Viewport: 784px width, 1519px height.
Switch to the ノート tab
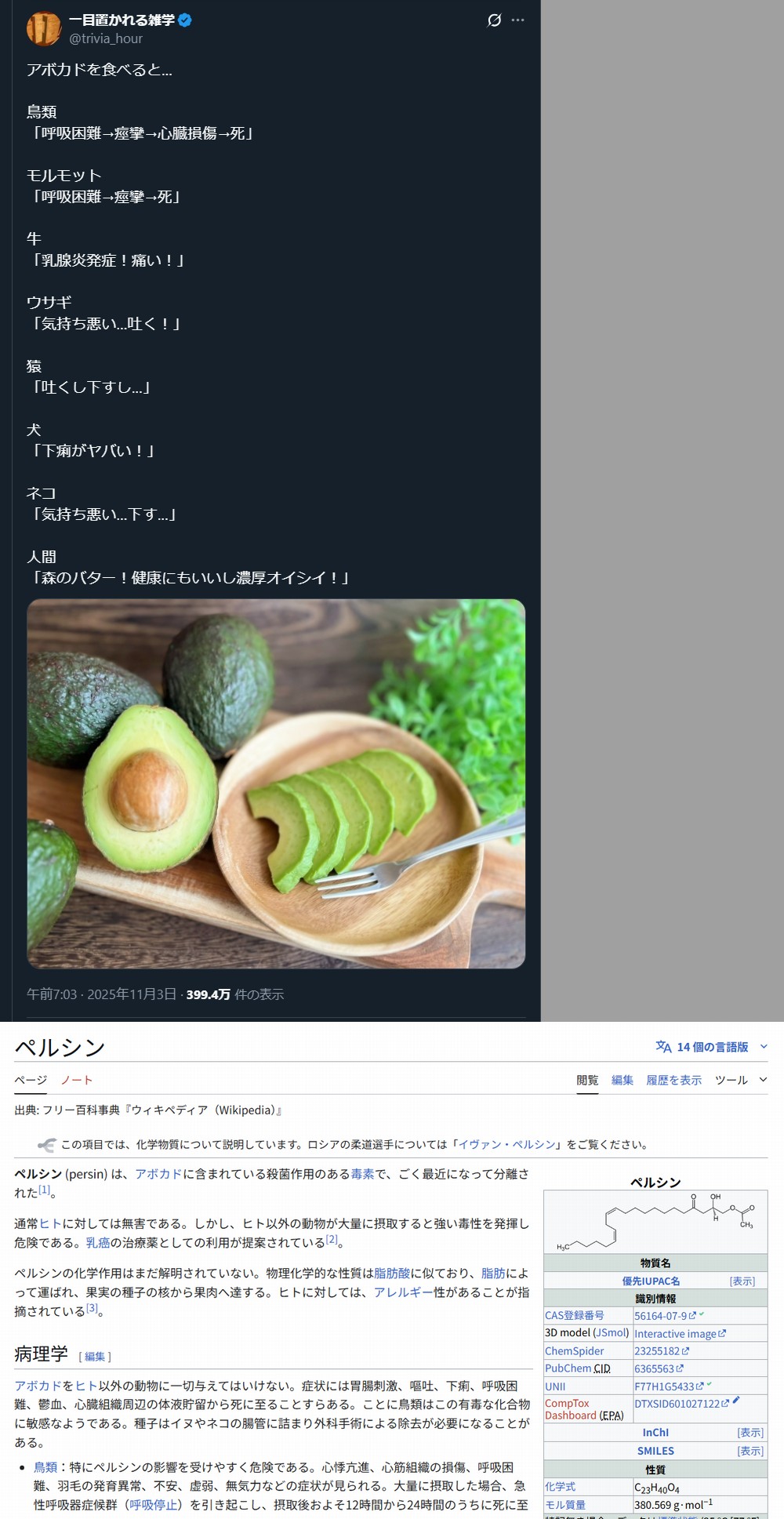[77, 1081]
